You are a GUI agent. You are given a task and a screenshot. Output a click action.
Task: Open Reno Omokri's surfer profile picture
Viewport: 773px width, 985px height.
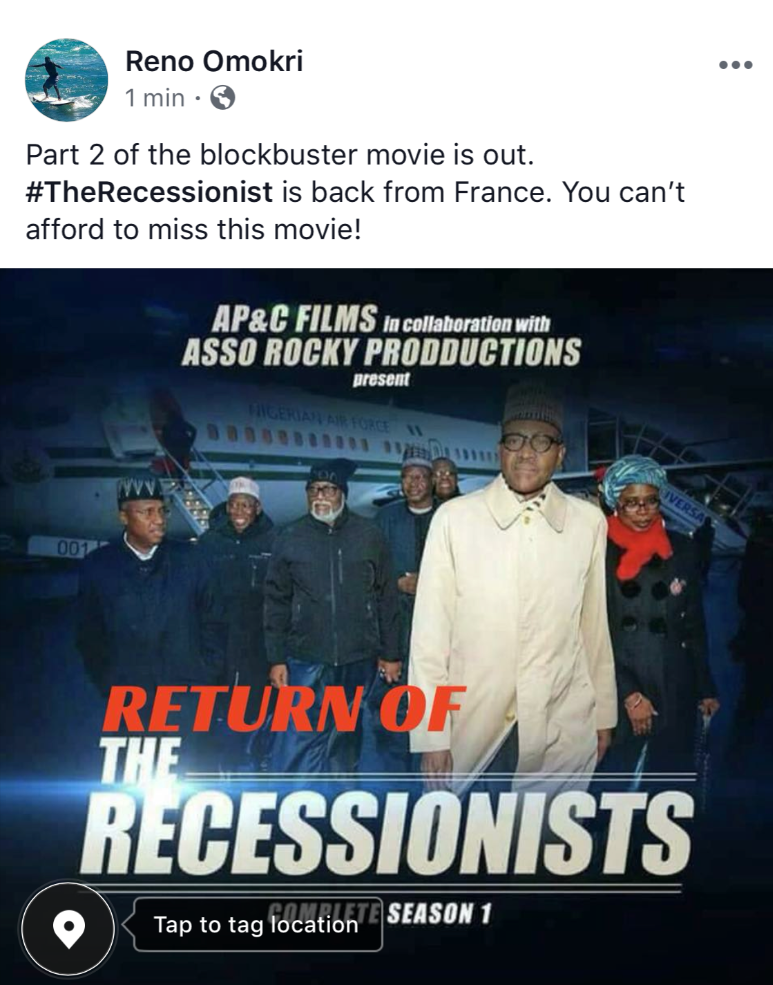[66, 79]
